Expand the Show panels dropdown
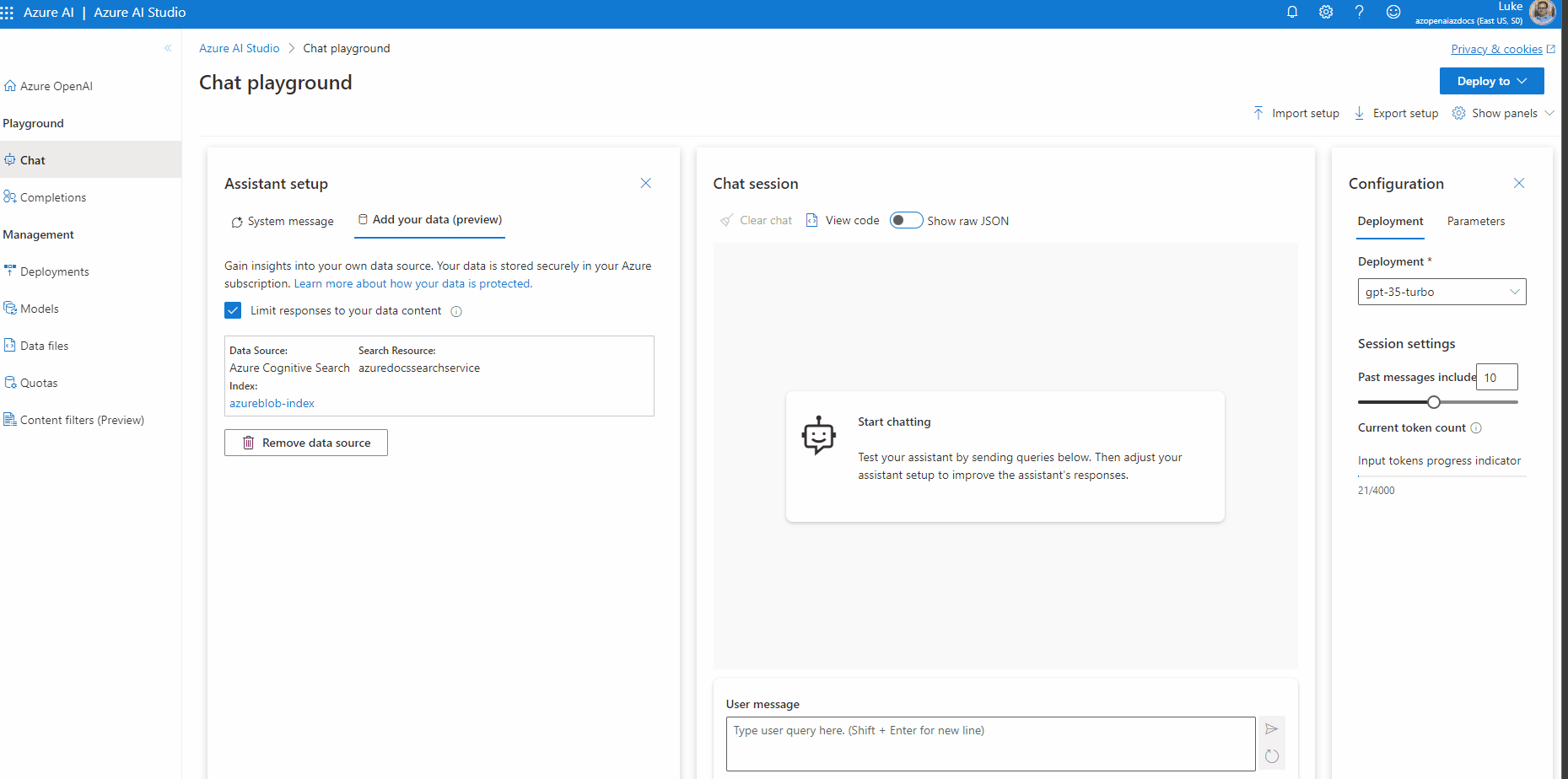 (x=1503, y=113)
